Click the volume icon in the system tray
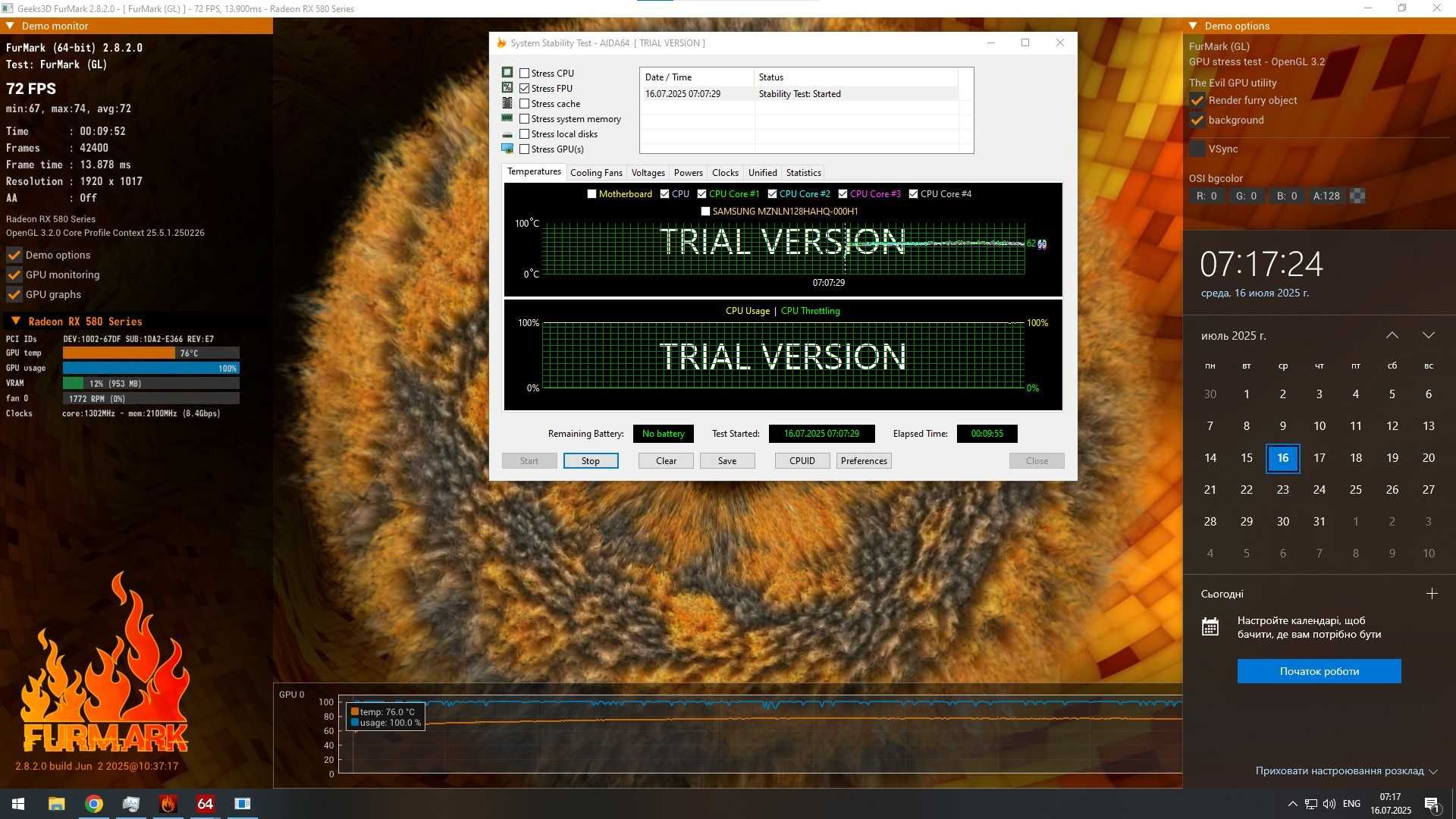The height and width of the screenshot is (819, 1456). [x=1329, y=804]
